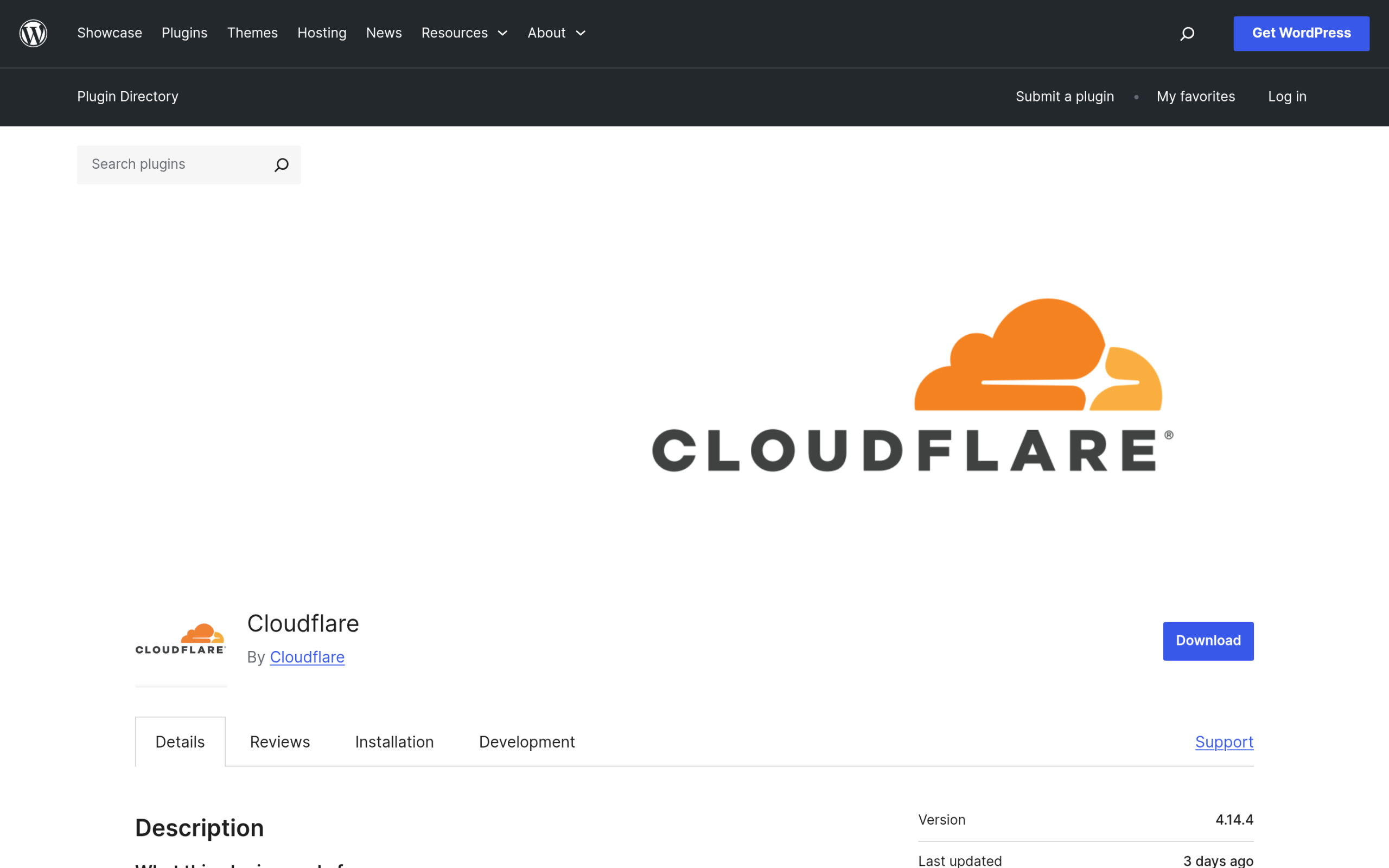Click the 3 days ago value
Viewport: 1389px width, 868px height.
coord(1218,860)
